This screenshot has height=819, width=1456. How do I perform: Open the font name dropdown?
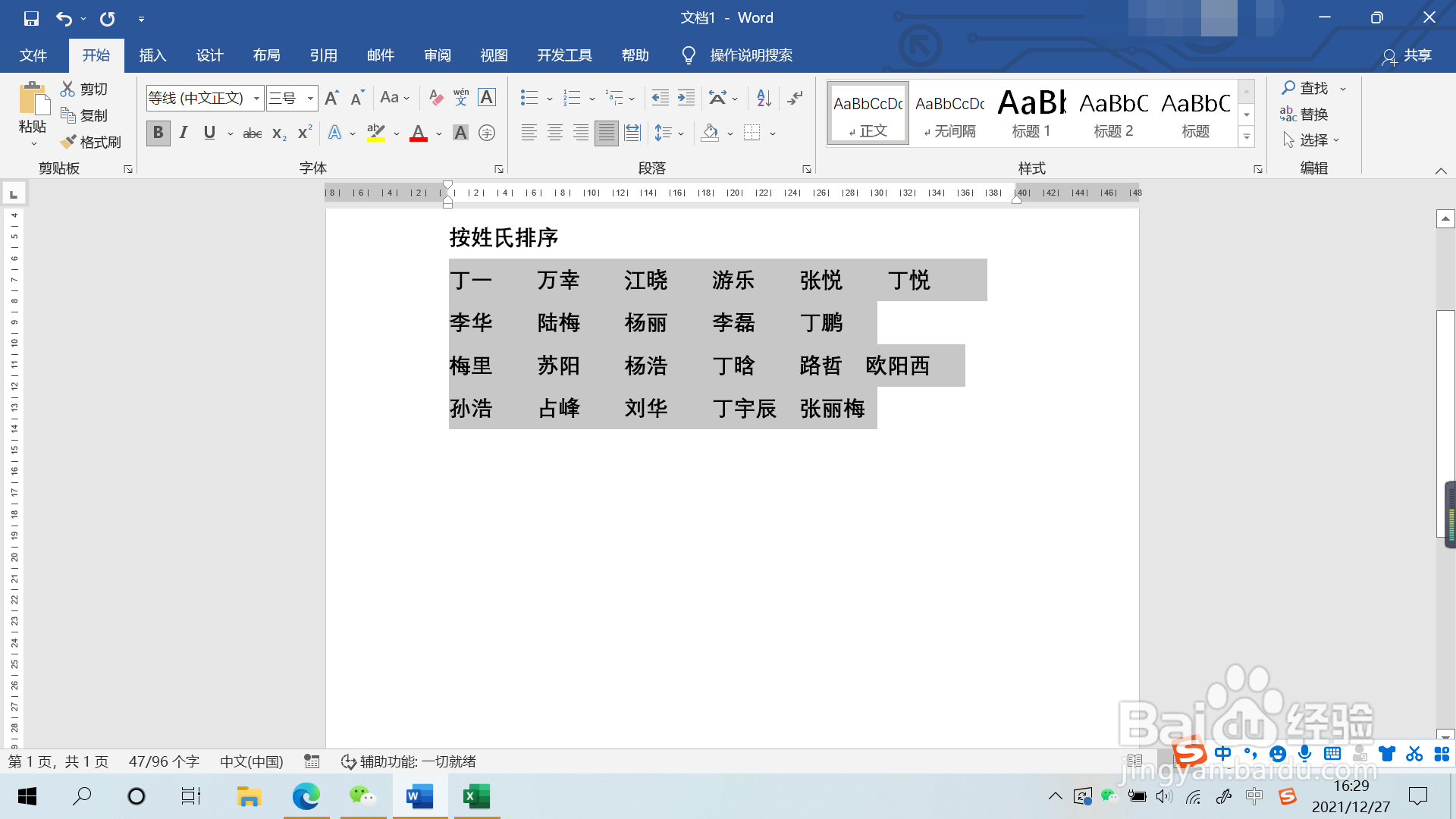coord(256,98)
